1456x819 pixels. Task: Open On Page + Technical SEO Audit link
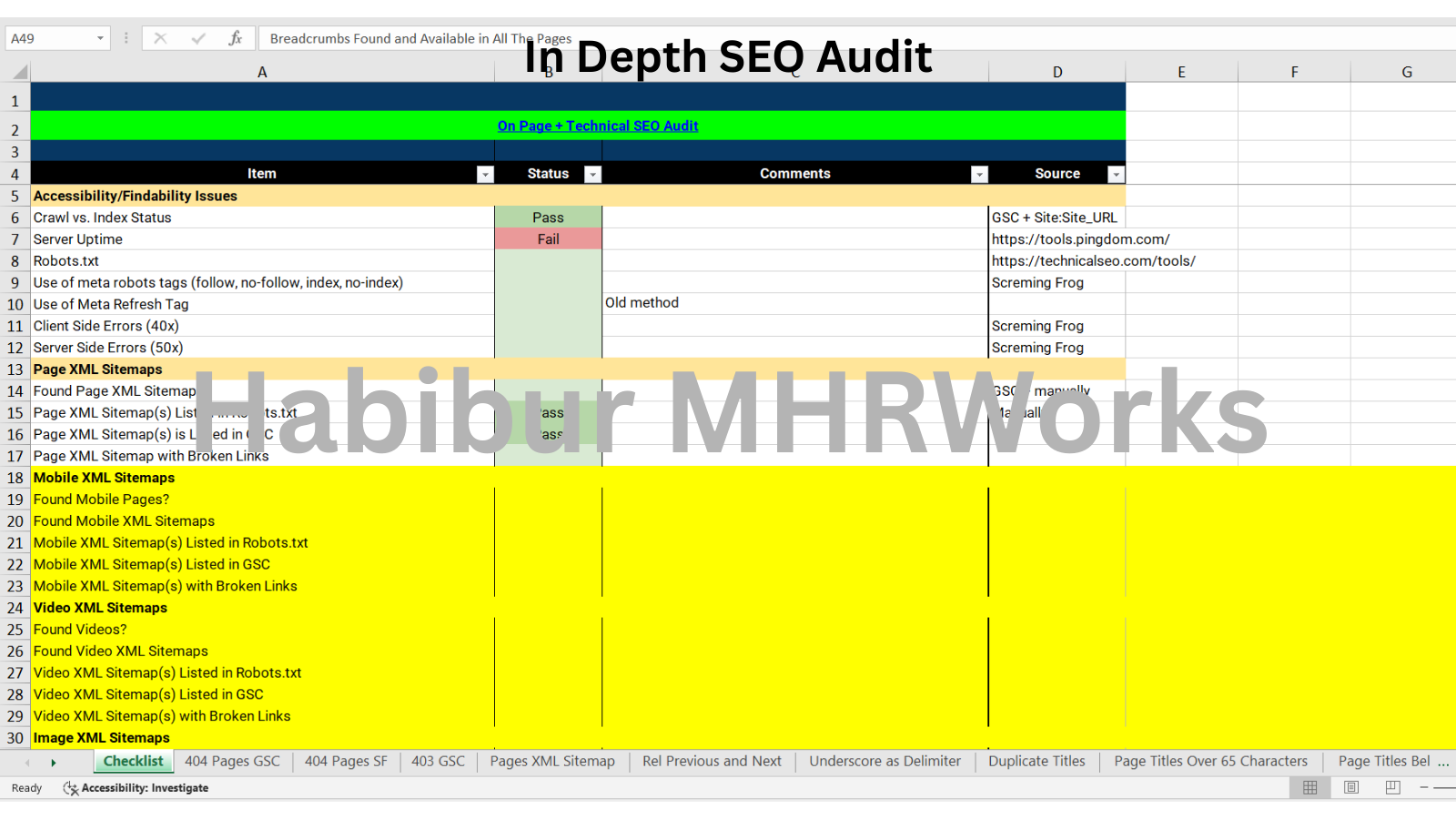tap(598, 126)
